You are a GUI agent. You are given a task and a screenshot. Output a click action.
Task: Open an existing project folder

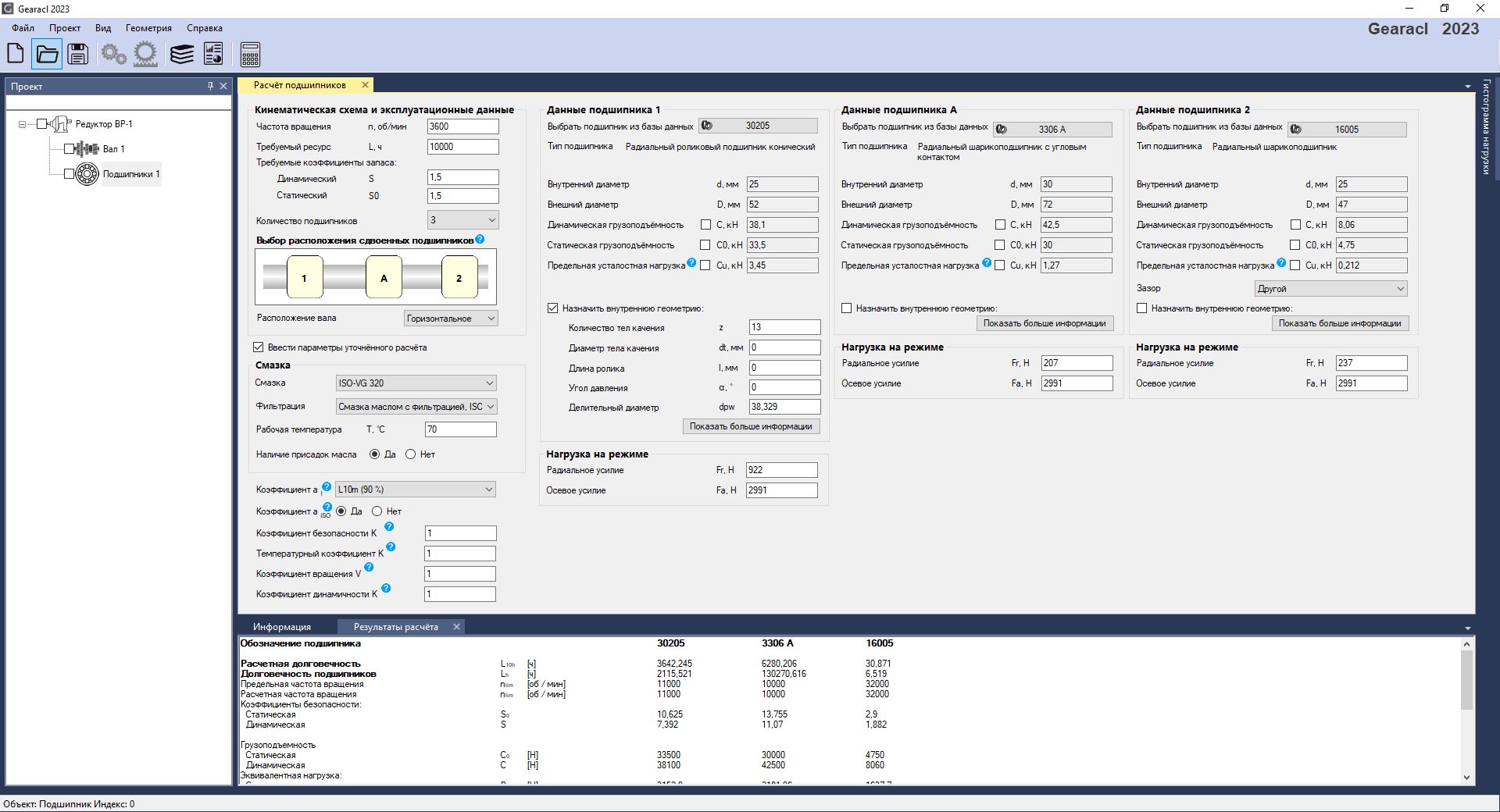point(47,54)
